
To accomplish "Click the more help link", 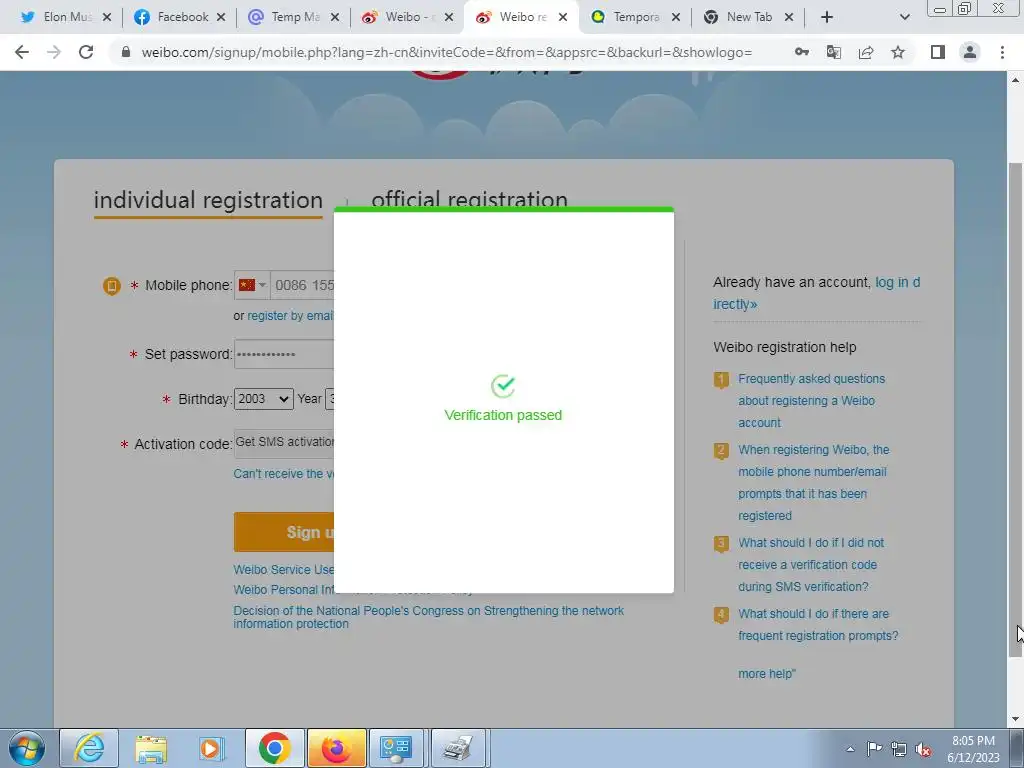I will [767, 673].
